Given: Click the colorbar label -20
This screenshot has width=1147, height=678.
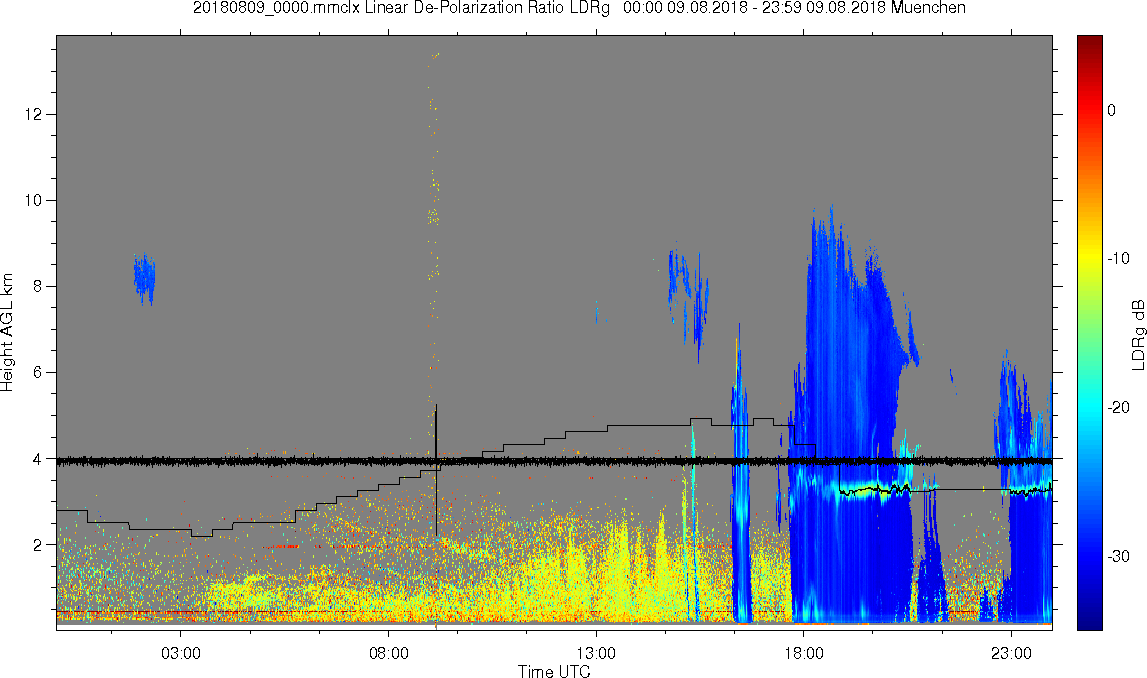Looking at the screenshot, I should click(1118, 408).
